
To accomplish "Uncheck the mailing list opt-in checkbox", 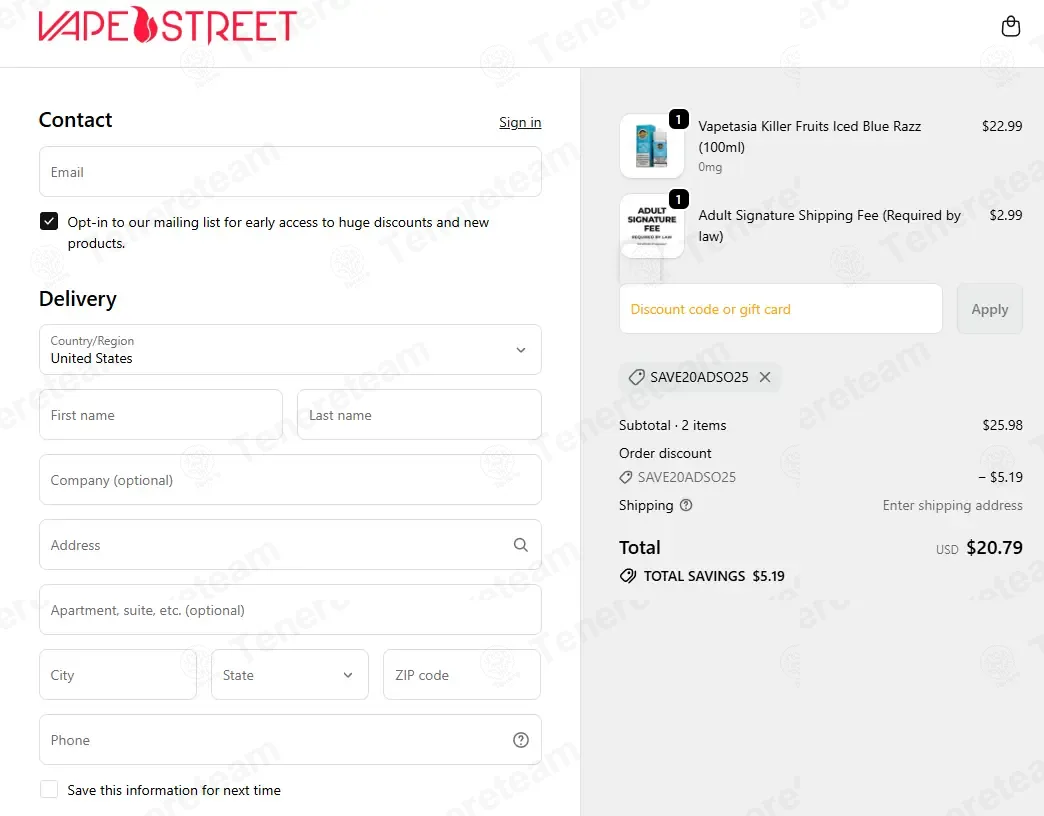I will (49, 221).
